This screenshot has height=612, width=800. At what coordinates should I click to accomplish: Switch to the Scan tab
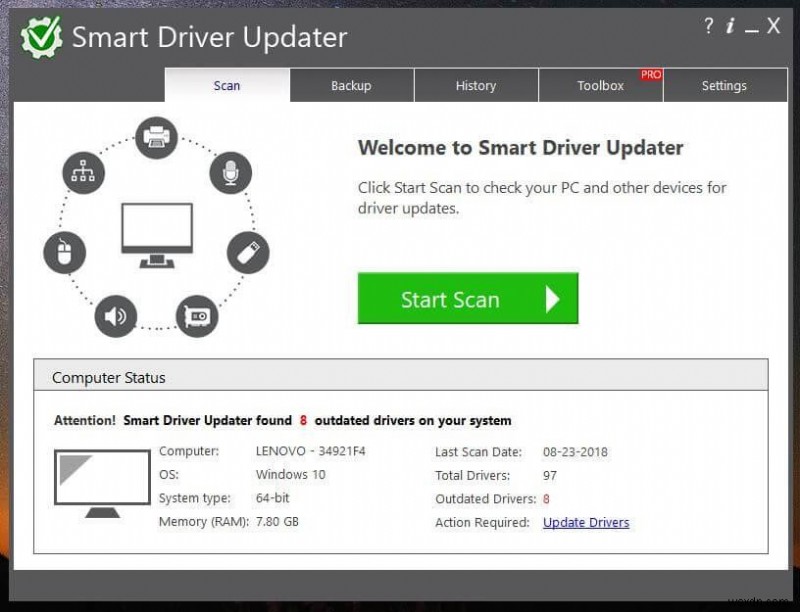(227, 85)
